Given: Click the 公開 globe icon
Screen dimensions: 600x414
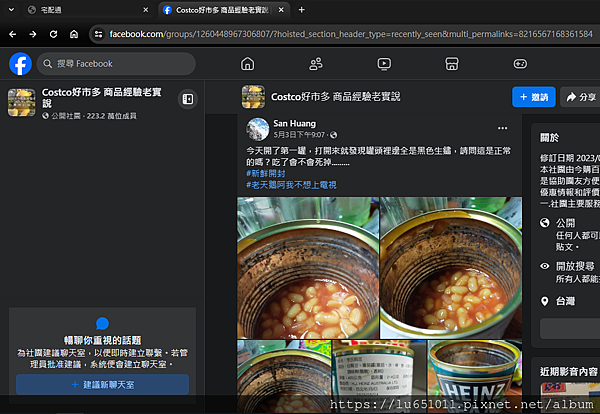Looking at the screenshot, I should (545, 223).
